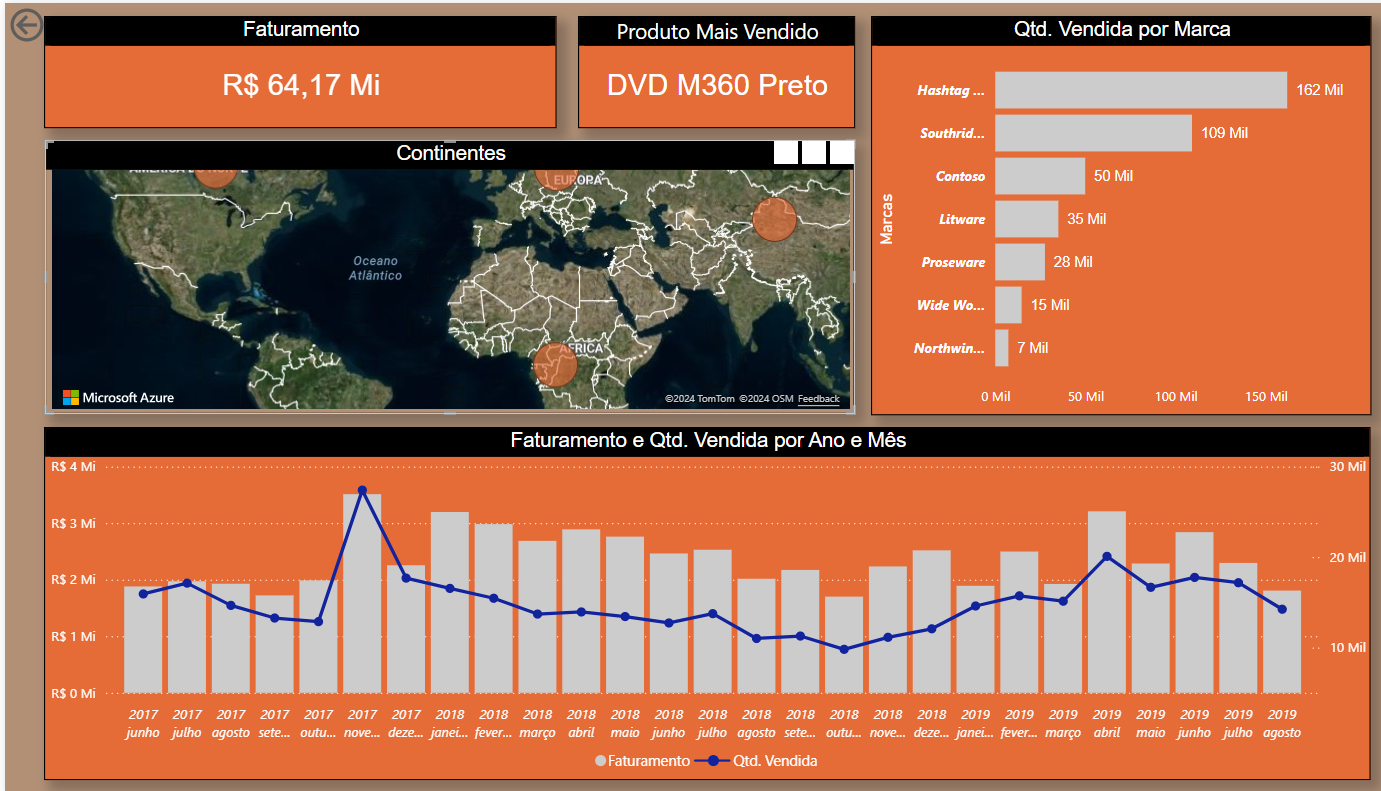Click the Microsoft Azure logo on map
This screenshot has height=791, width=1381.
pyautogui.click(x=118, y=398)
